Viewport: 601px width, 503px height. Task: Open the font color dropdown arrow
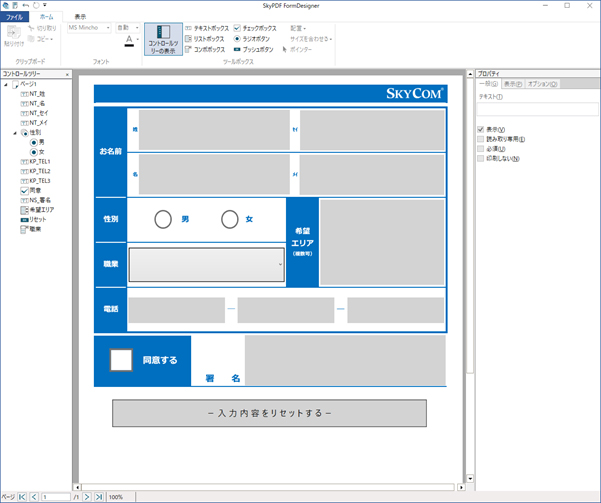[x=138, y=39]
